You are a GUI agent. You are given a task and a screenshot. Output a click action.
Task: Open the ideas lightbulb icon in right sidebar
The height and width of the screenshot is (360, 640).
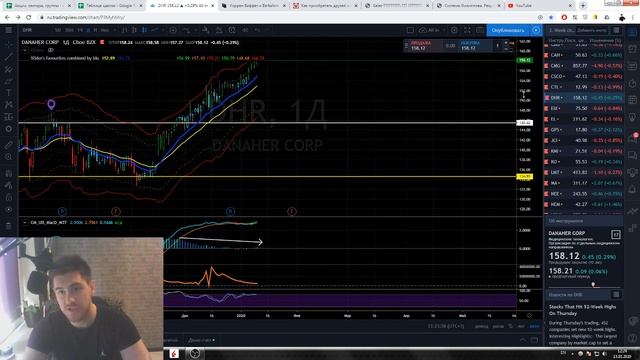click(x=632, y=117)
